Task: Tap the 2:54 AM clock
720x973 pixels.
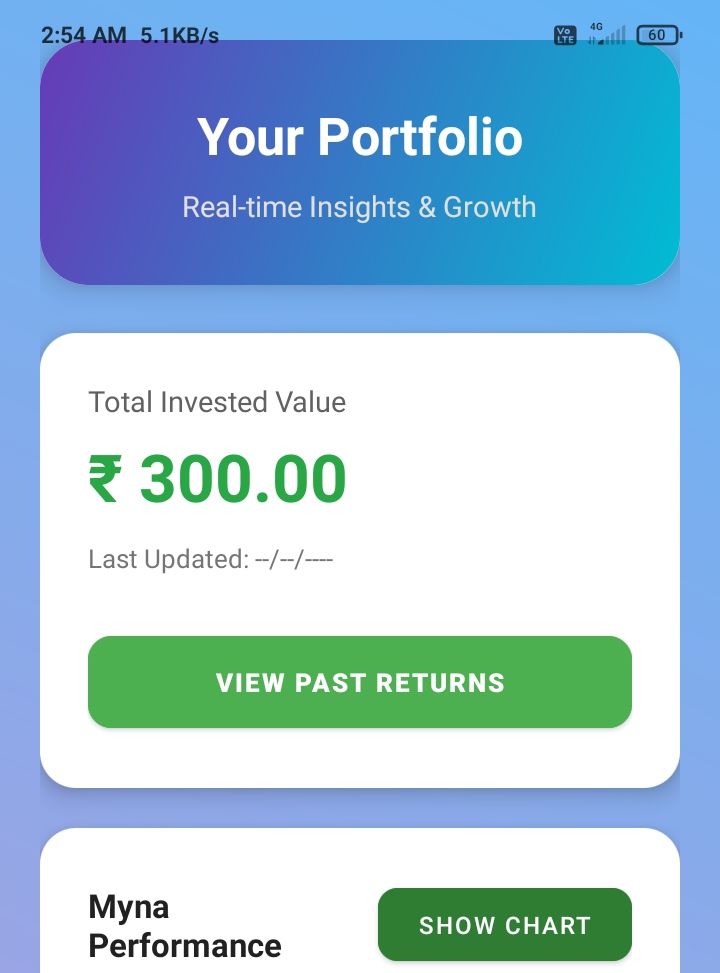Action: 84,36
